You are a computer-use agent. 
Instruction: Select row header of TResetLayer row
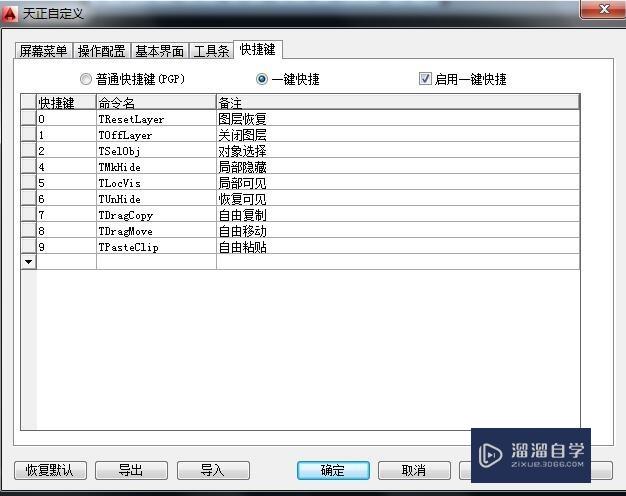(28, 118)
